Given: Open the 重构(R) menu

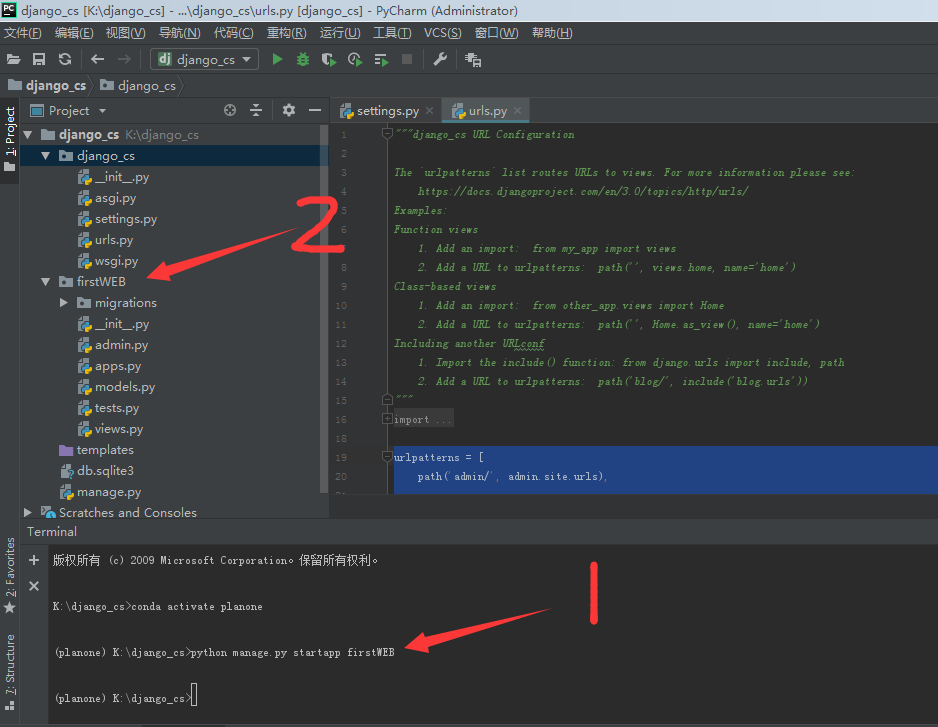Looking at the screenshot, I should pos(287,33).
